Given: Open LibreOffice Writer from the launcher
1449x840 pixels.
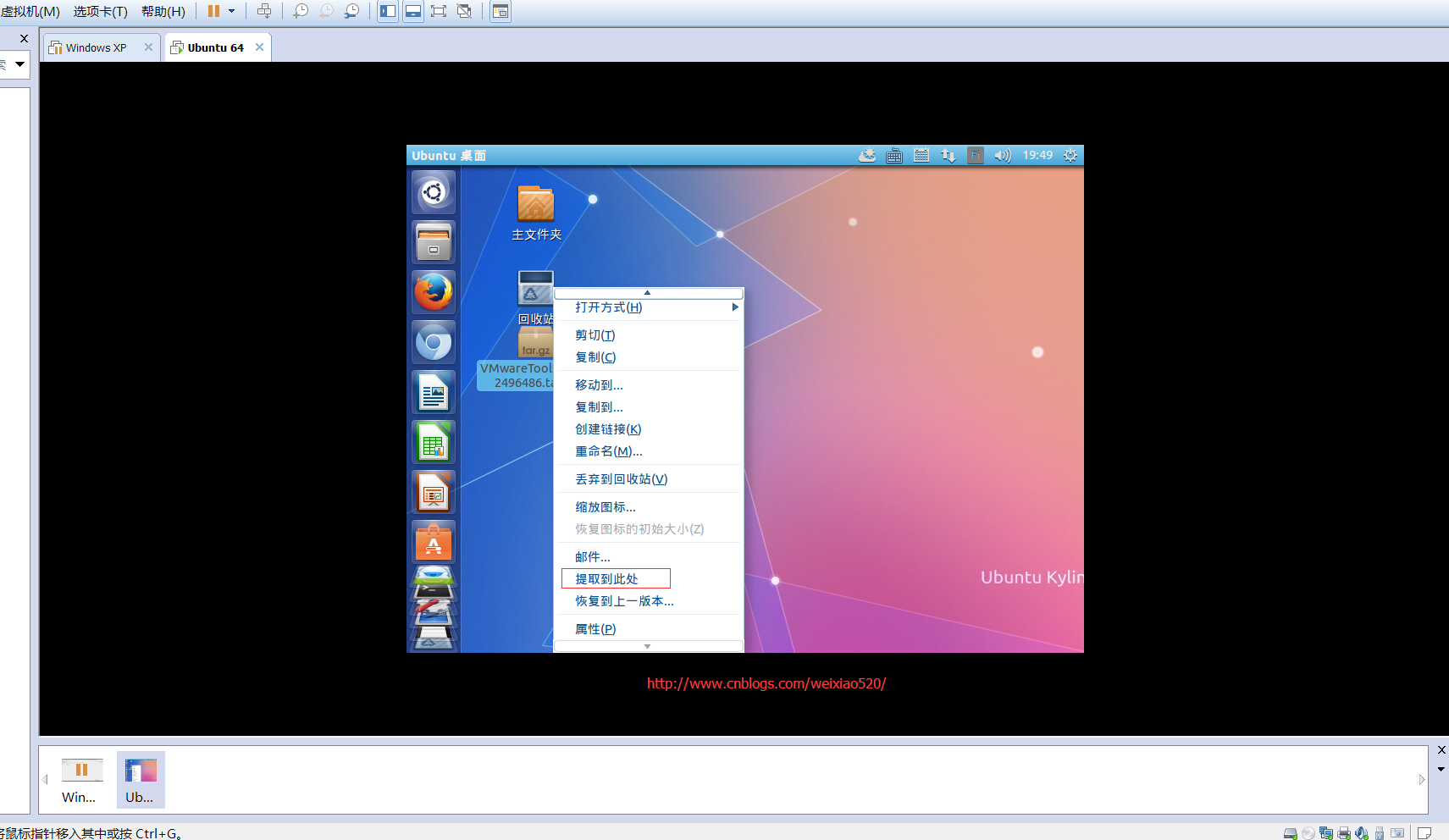Looking at the screenshot, I should pos(434,392).
